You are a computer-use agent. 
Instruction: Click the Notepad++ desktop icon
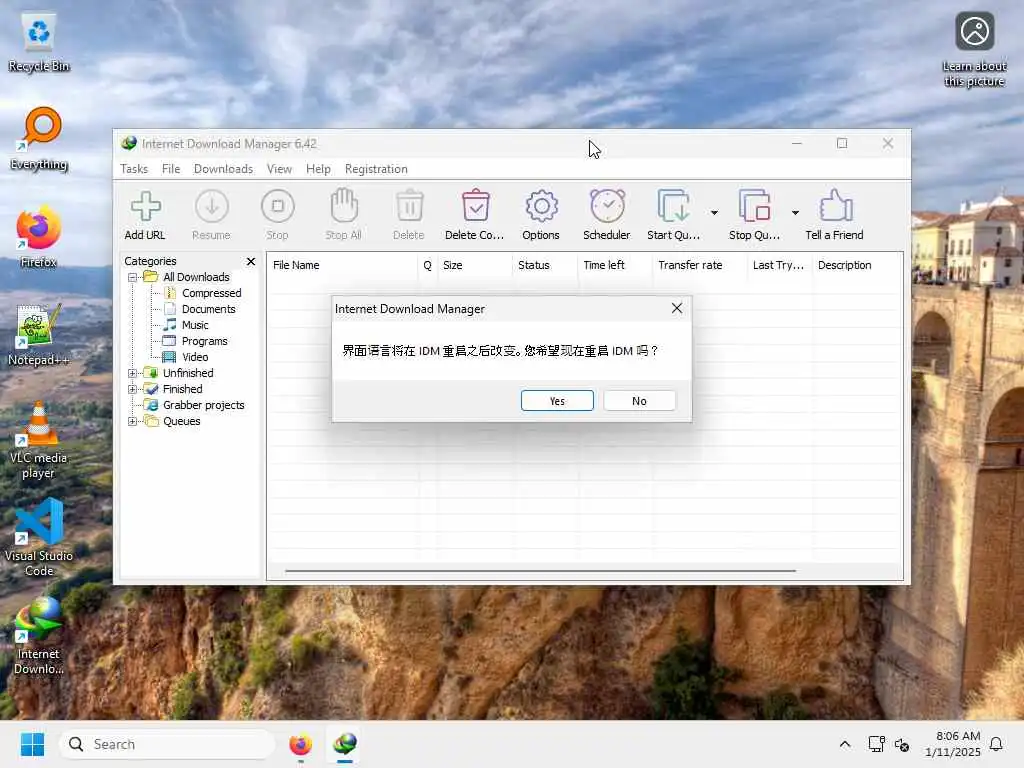click(x=39, y=335)
